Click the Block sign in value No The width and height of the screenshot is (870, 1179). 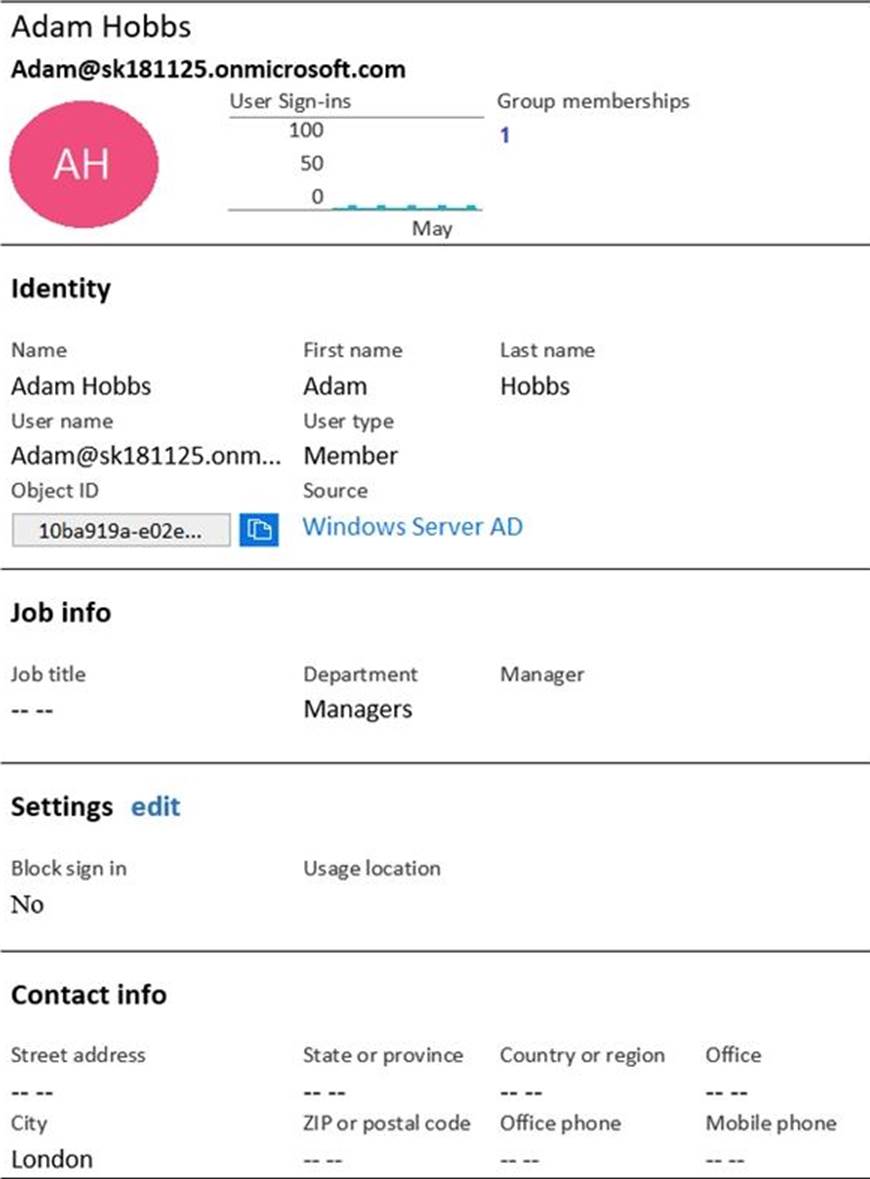tap(27, 904)
